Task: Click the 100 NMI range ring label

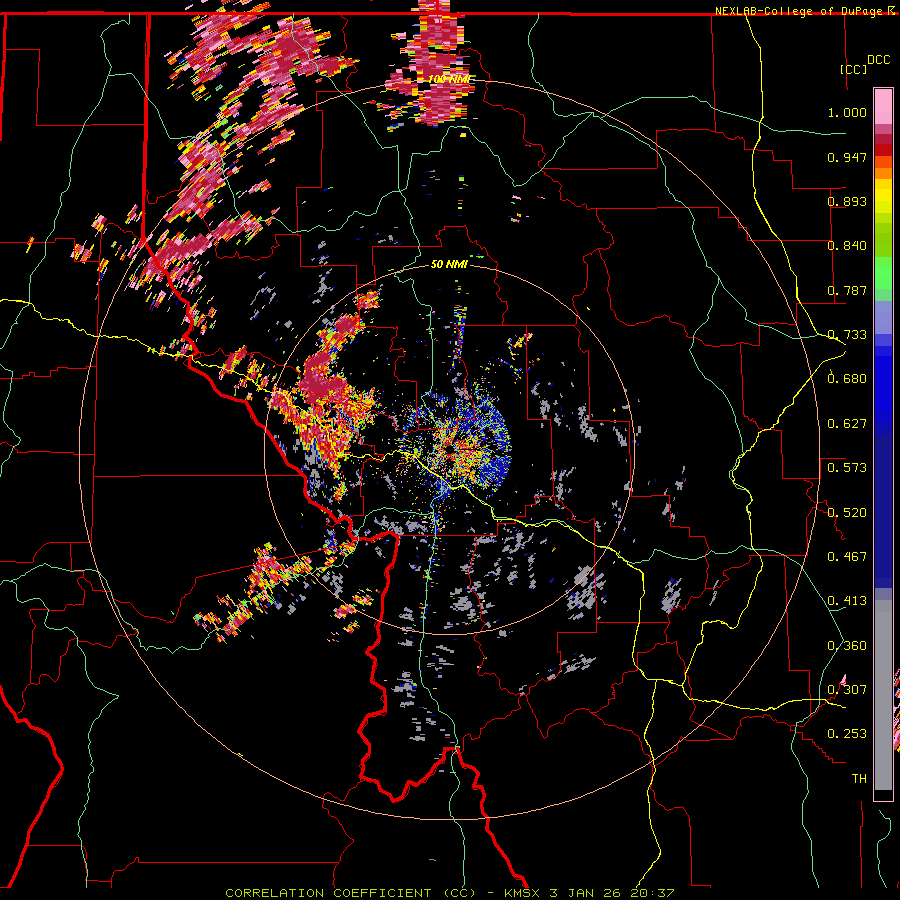Action: [x=451, y=79]
